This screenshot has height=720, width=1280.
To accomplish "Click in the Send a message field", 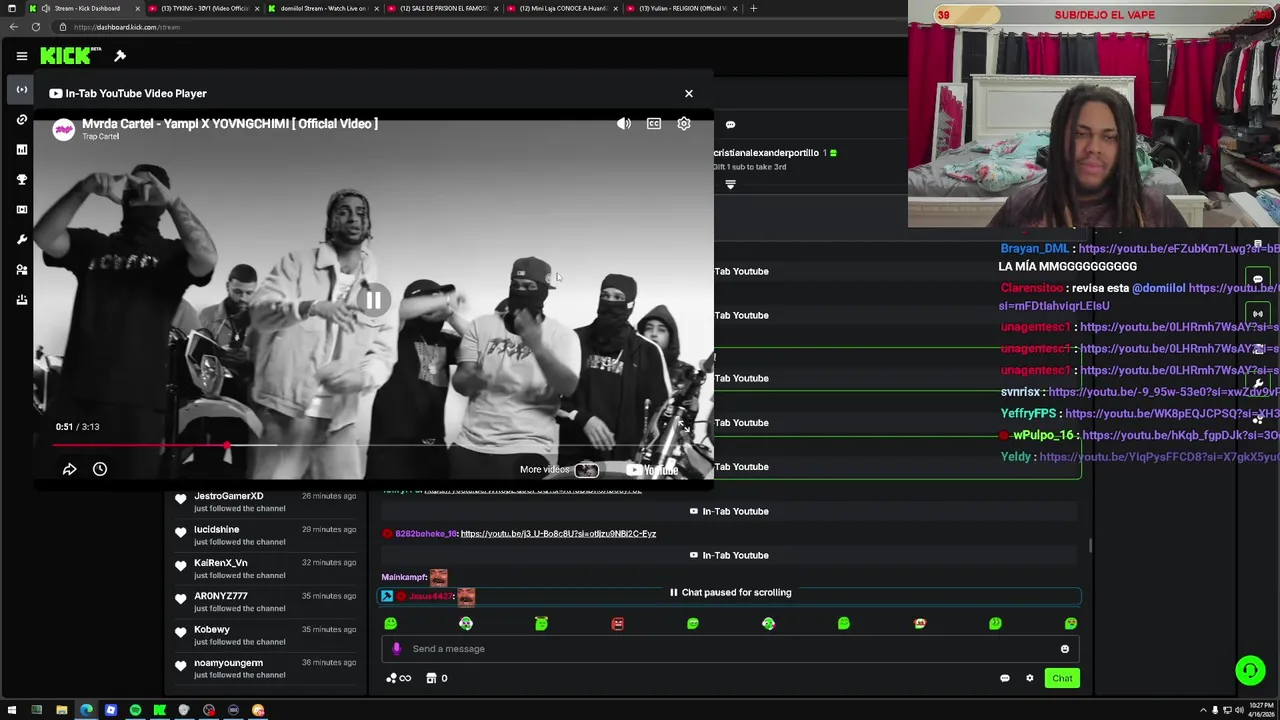I will tap(730, 649).
